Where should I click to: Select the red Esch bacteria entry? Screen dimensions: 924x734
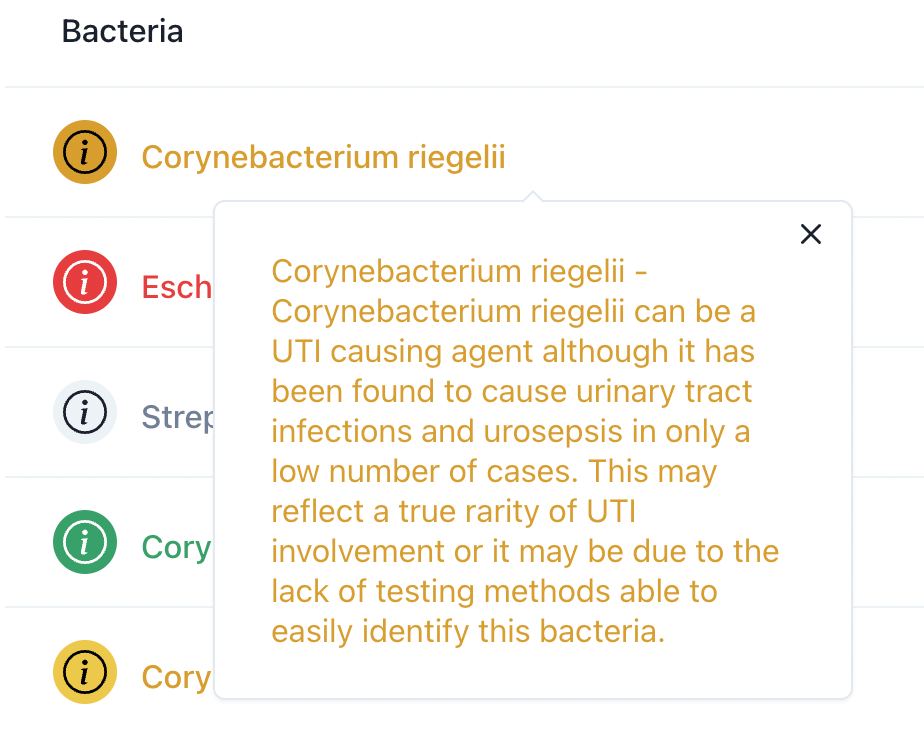(176, 287)
